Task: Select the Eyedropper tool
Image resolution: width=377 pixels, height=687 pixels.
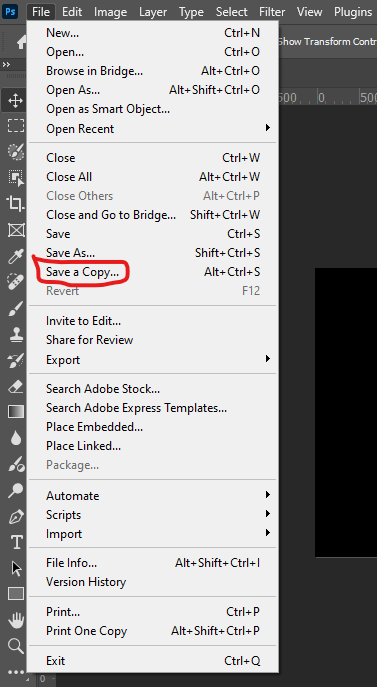Action: coord(16,256)
